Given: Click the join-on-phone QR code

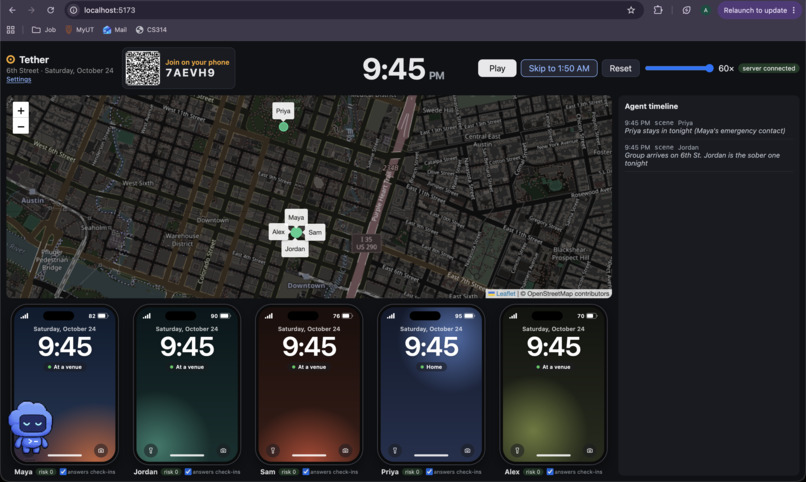Looking at the screenshot, I should tap(143, 68).
